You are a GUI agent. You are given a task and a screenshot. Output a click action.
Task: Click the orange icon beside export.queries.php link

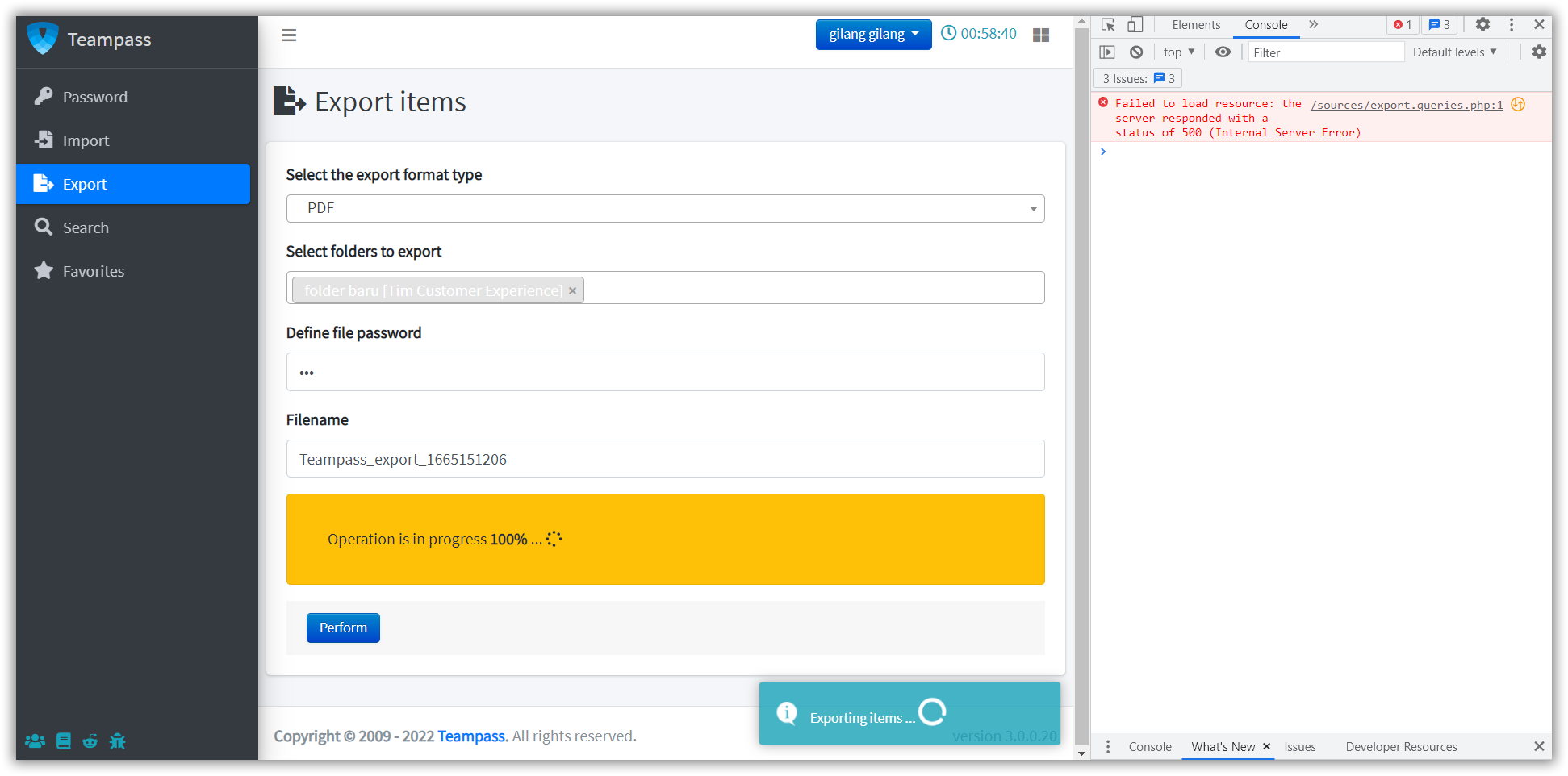1518,104
